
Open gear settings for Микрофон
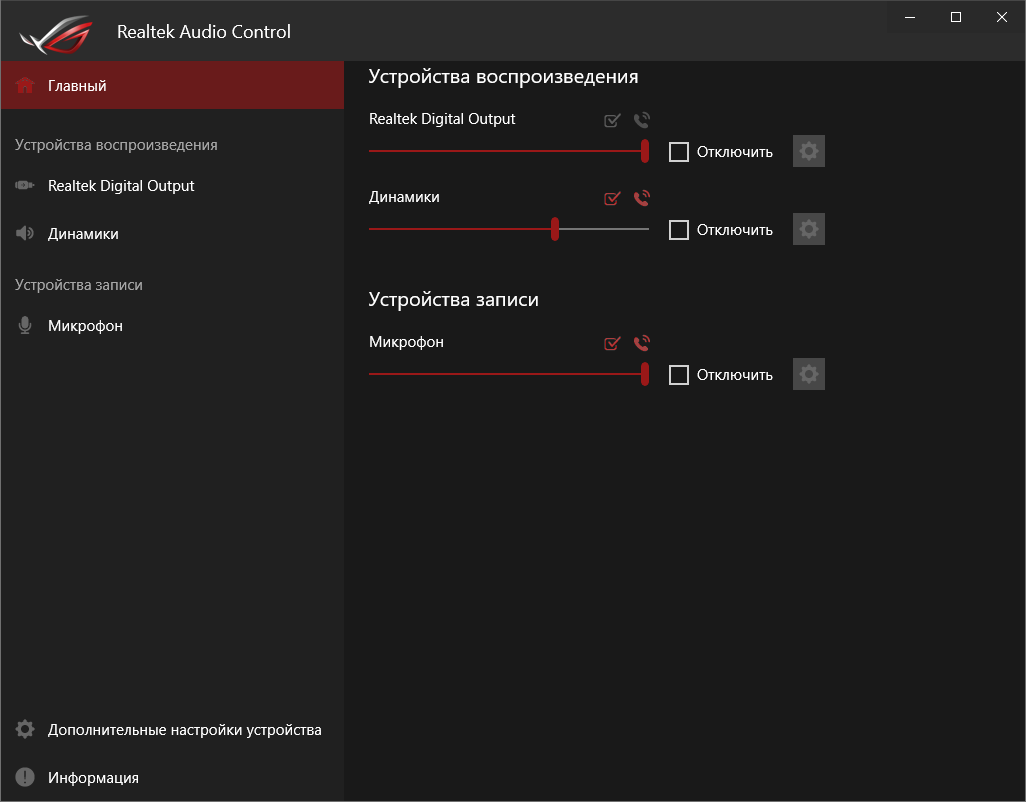[809, 375]
